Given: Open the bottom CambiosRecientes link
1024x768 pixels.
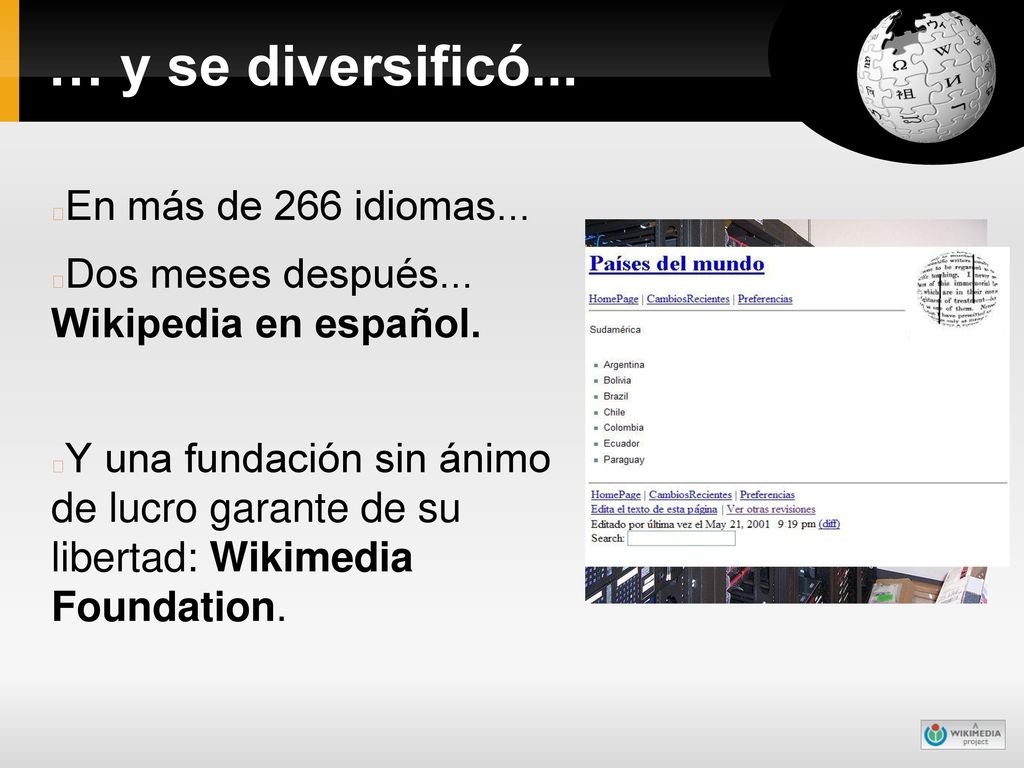Looking at the screenshot, I should pyautogui.click(x=690, y=494).
